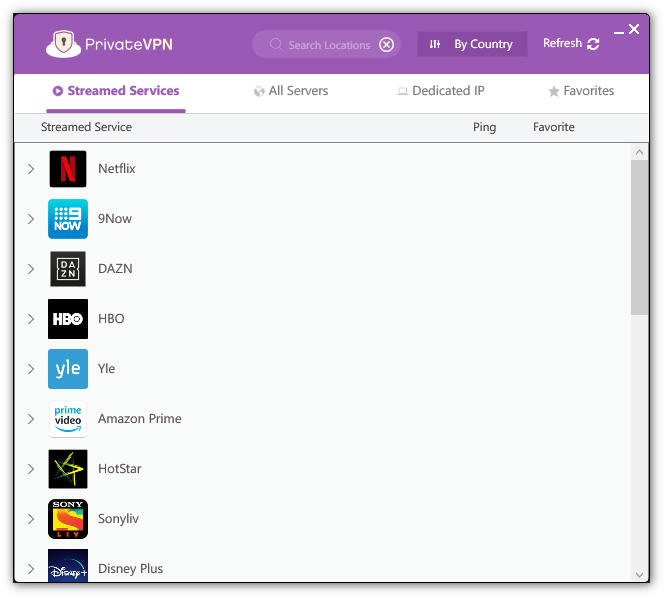Select the Disney Plus label text
Image resolution: width=664 pixels, height=597 pixels.
(x=130, y=568)
